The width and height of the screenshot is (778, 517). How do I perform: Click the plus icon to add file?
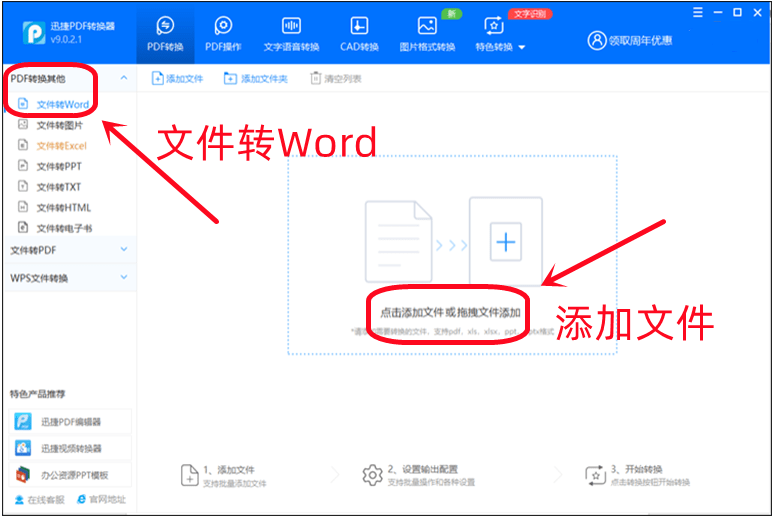[x=506, y=242]
